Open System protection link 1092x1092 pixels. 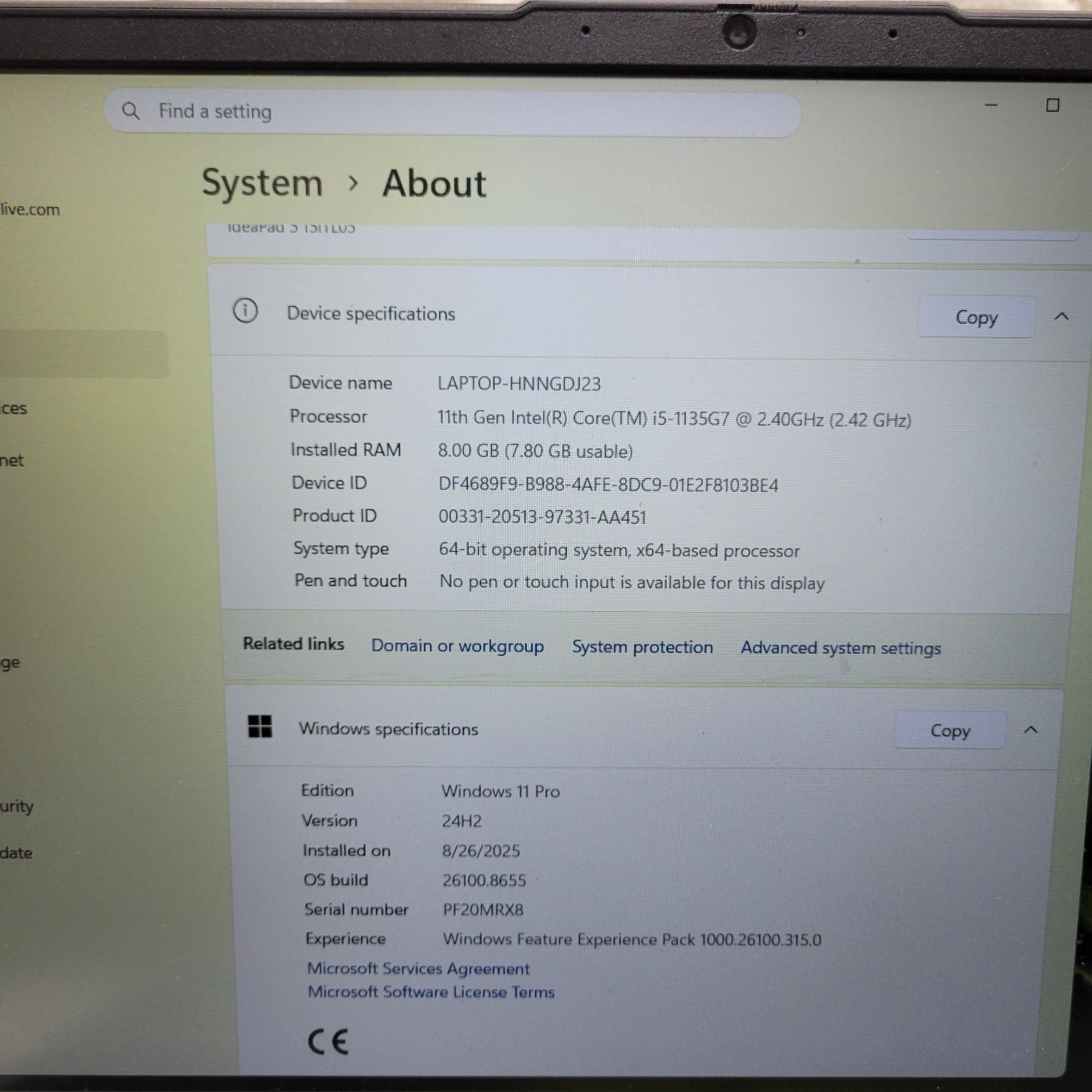(642, 647)
